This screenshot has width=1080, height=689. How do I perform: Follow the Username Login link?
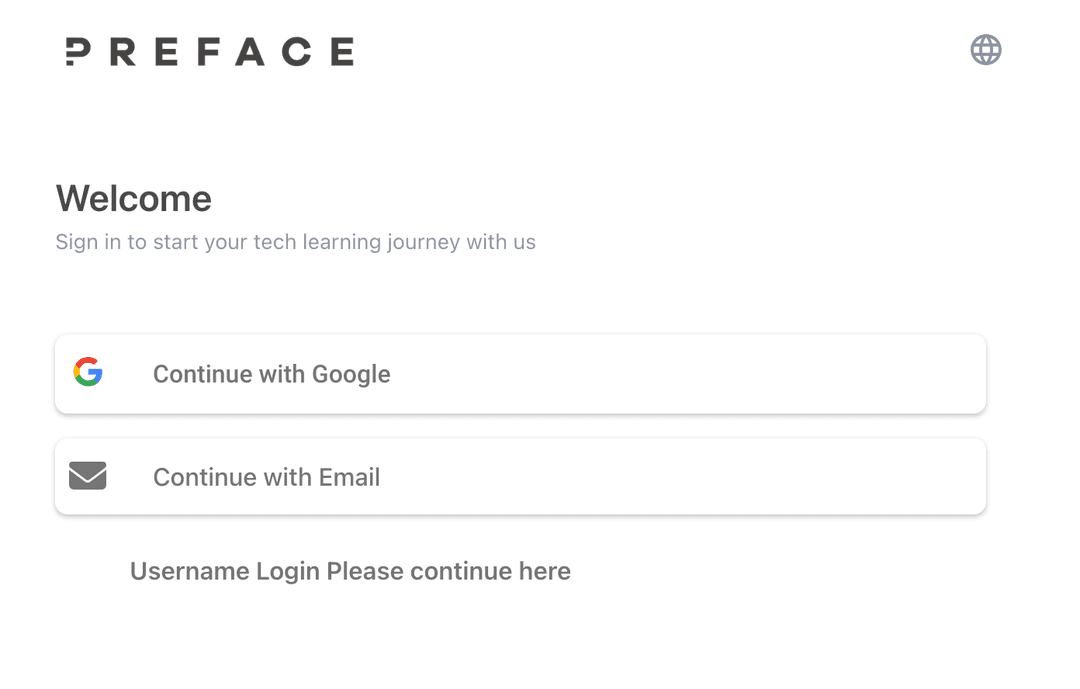click(350, 571)
